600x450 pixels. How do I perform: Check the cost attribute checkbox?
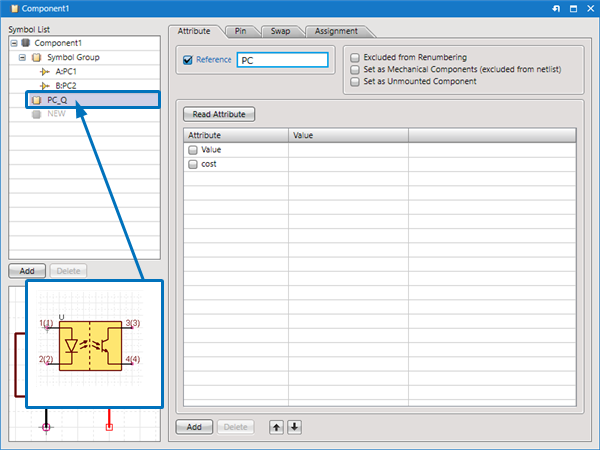coord(193,165)
